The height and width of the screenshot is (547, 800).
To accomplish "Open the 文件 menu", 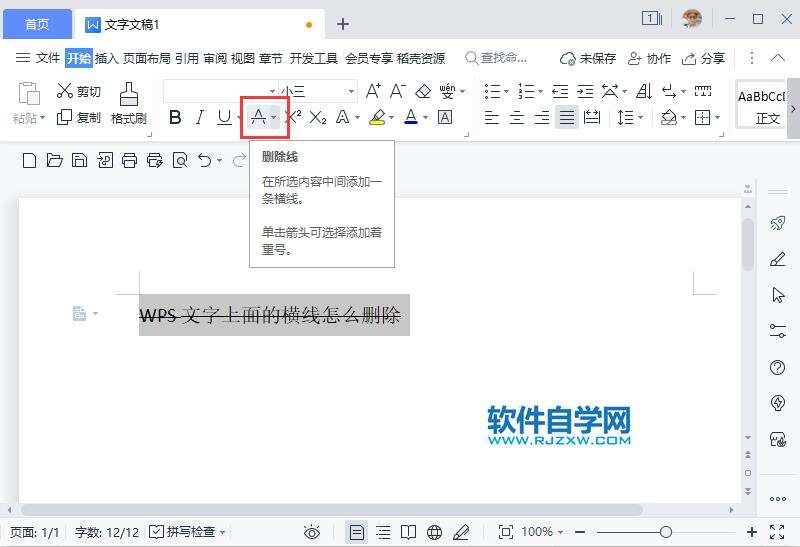I will (x=48, y=58).
